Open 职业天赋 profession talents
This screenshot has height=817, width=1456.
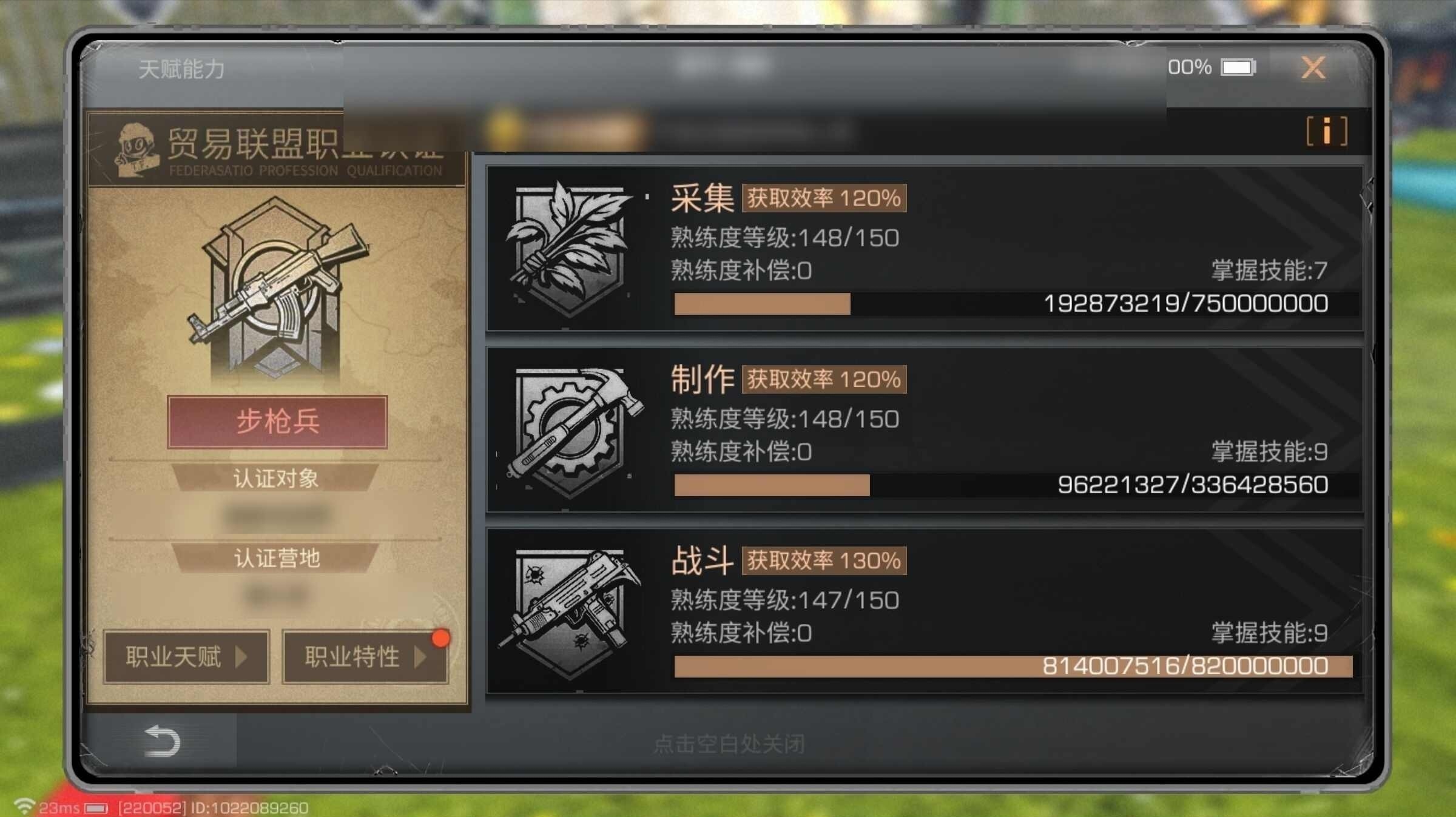[x=186, y=657]
